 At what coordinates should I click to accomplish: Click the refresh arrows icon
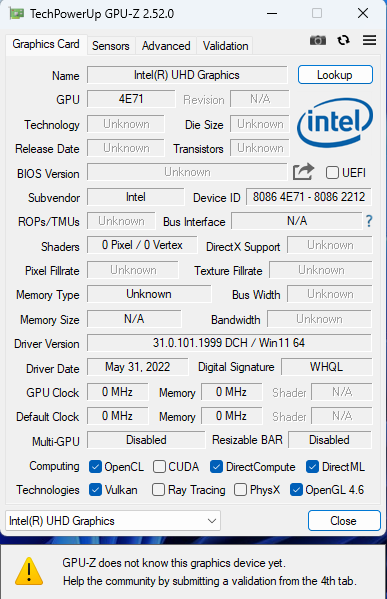point(343,40)
